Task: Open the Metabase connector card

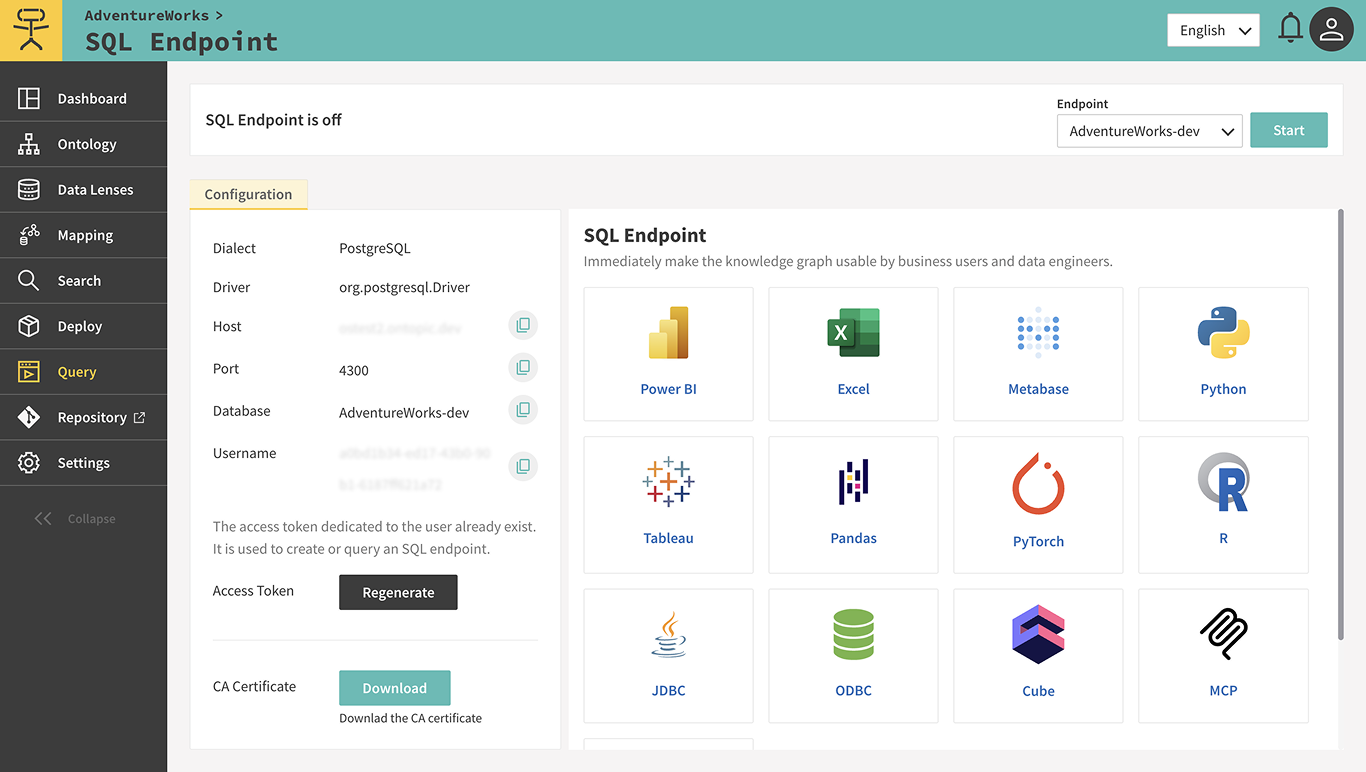Action: click(1038, 354)
